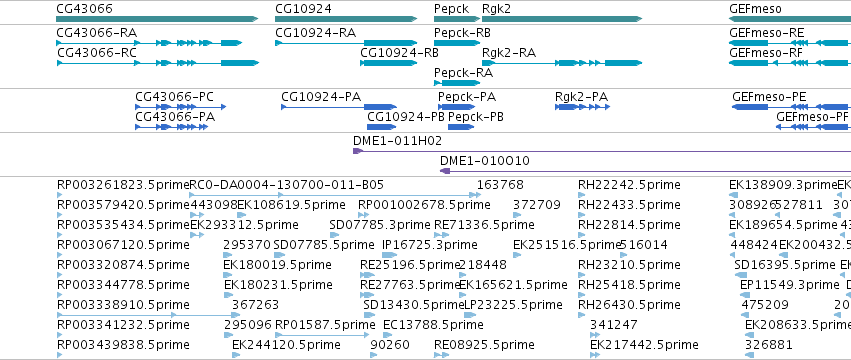Click the DME1-010O10 clone line

pos(645,171)
